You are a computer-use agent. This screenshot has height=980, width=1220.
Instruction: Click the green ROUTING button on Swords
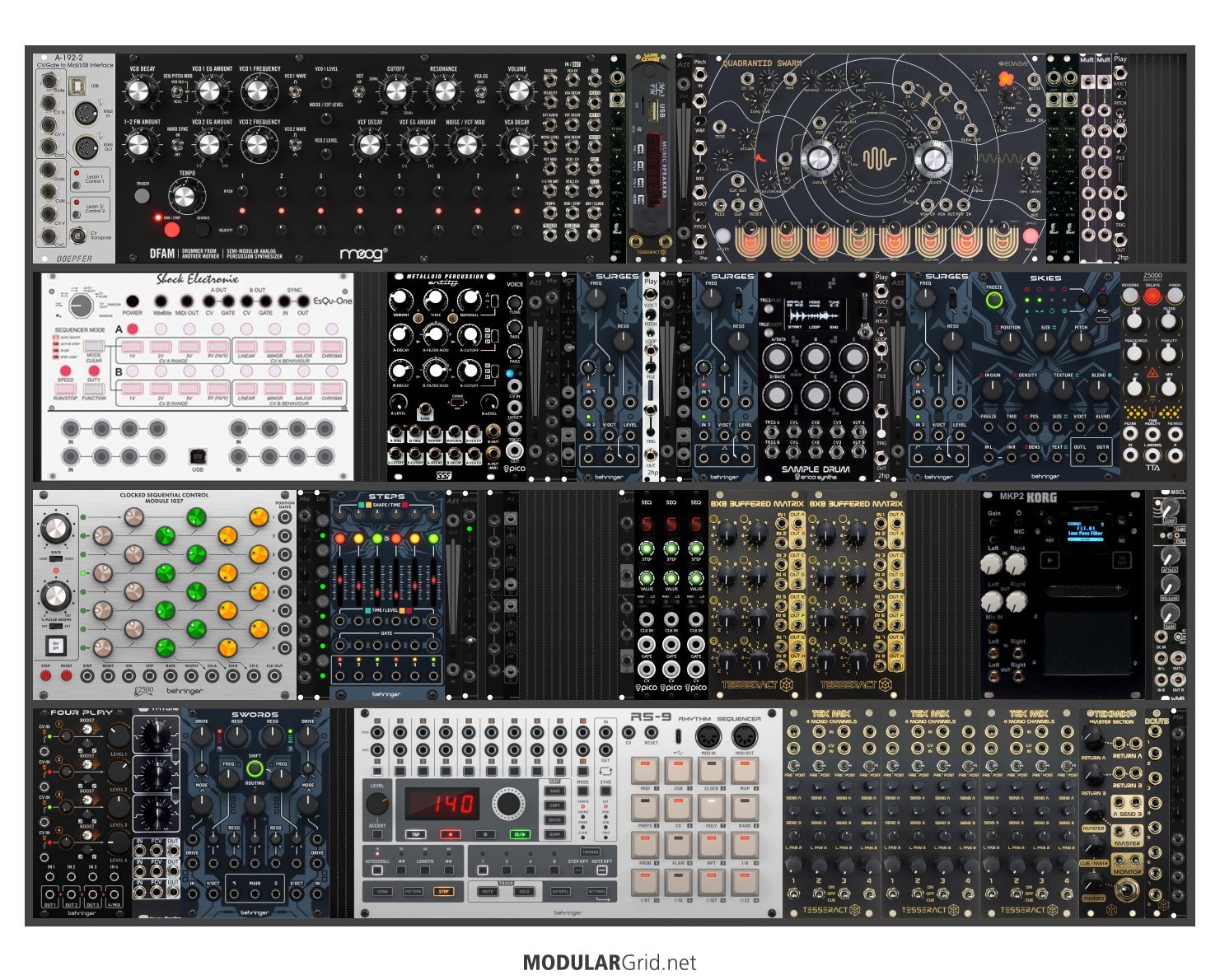(255, 769)
